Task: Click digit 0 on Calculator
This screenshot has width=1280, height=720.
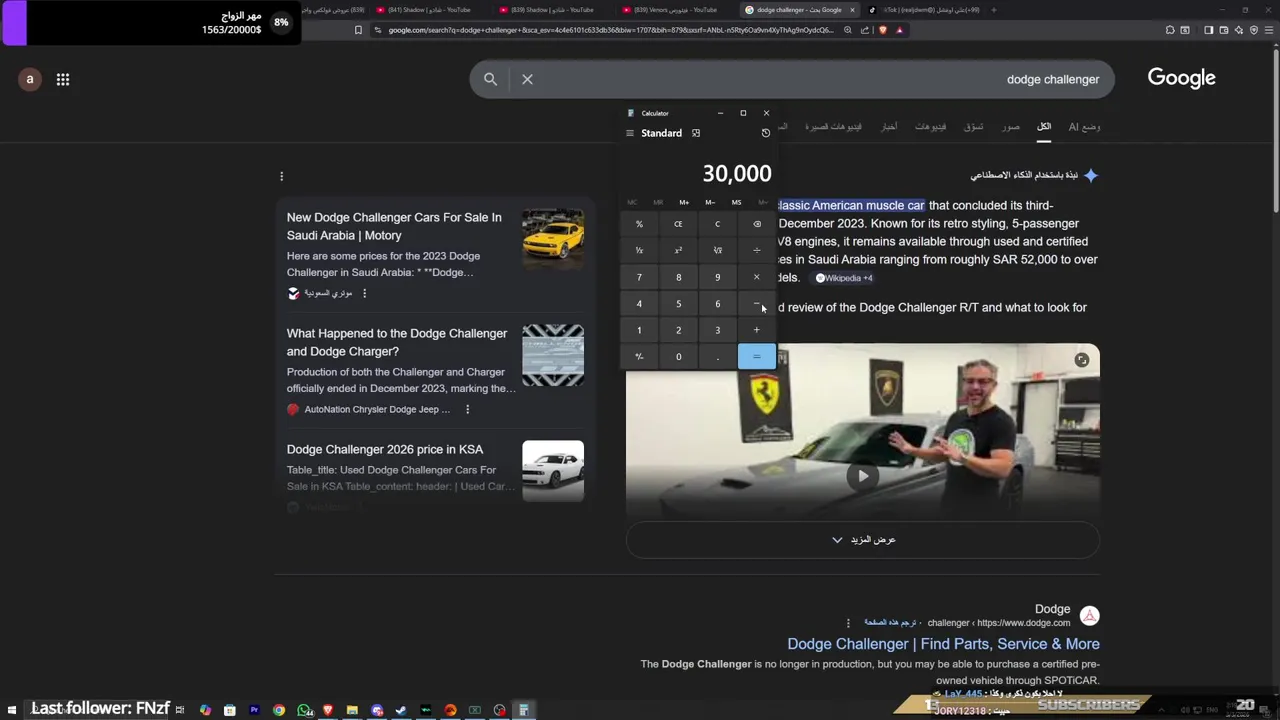Action: click(678, 356)
